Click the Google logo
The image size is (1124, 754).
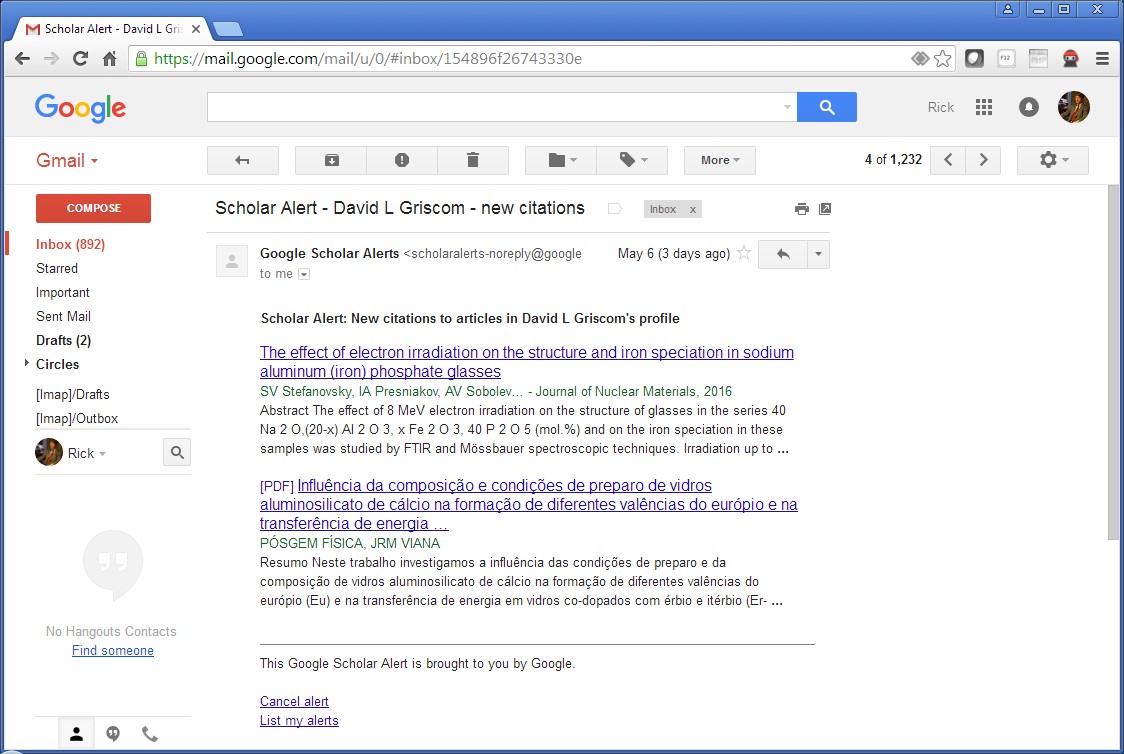(80, 108)
